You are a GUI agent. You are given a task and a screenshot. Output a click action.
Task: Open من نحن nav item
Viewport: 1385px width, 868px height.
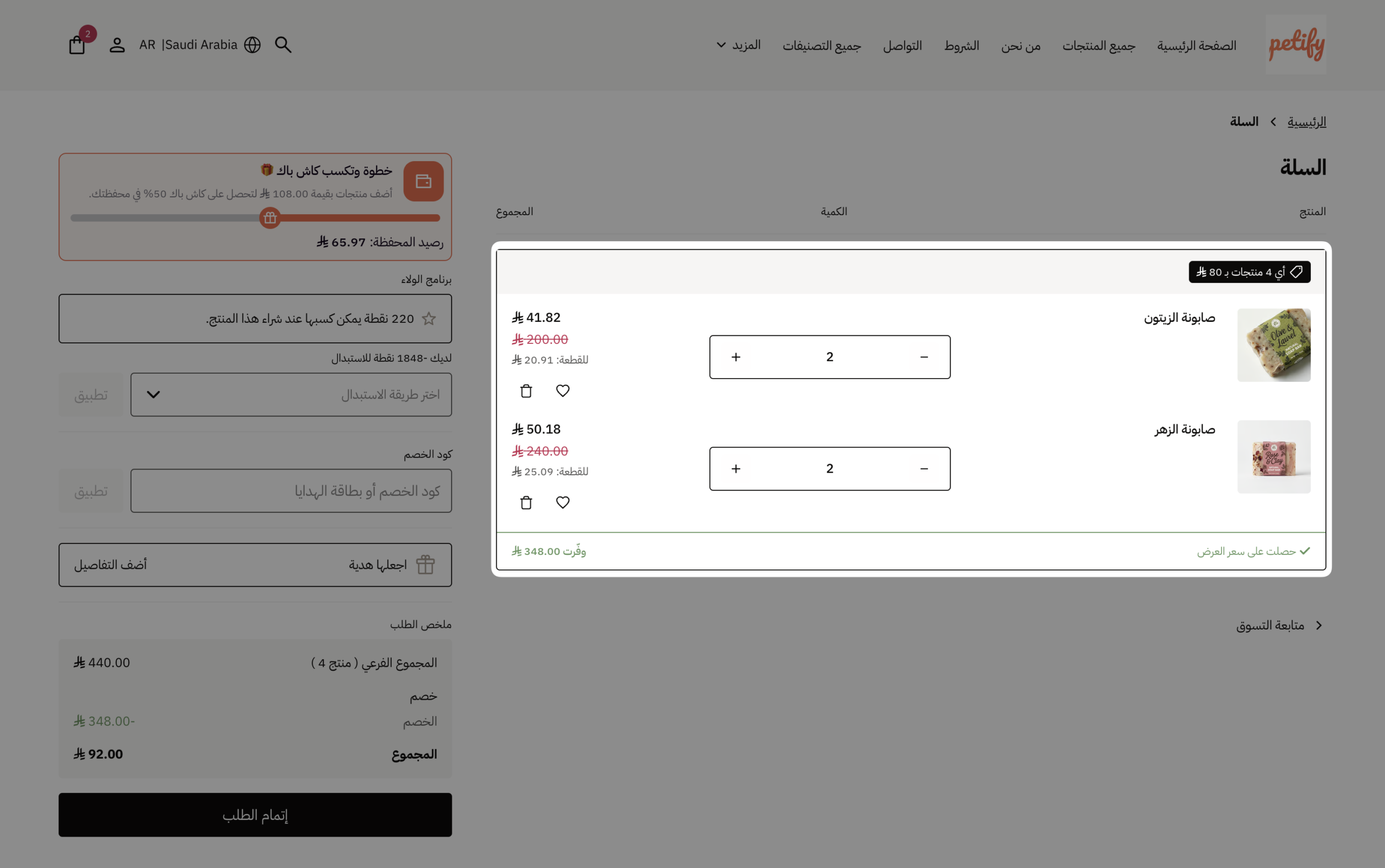(1021, 45)
